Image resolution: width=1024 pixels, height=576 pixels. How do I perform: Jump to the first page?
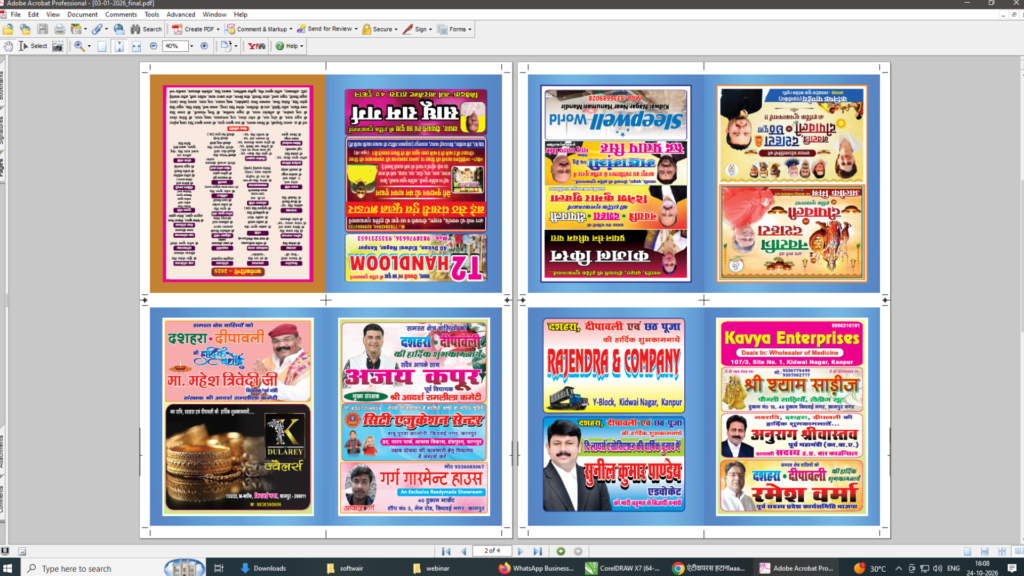click(446, 552)
